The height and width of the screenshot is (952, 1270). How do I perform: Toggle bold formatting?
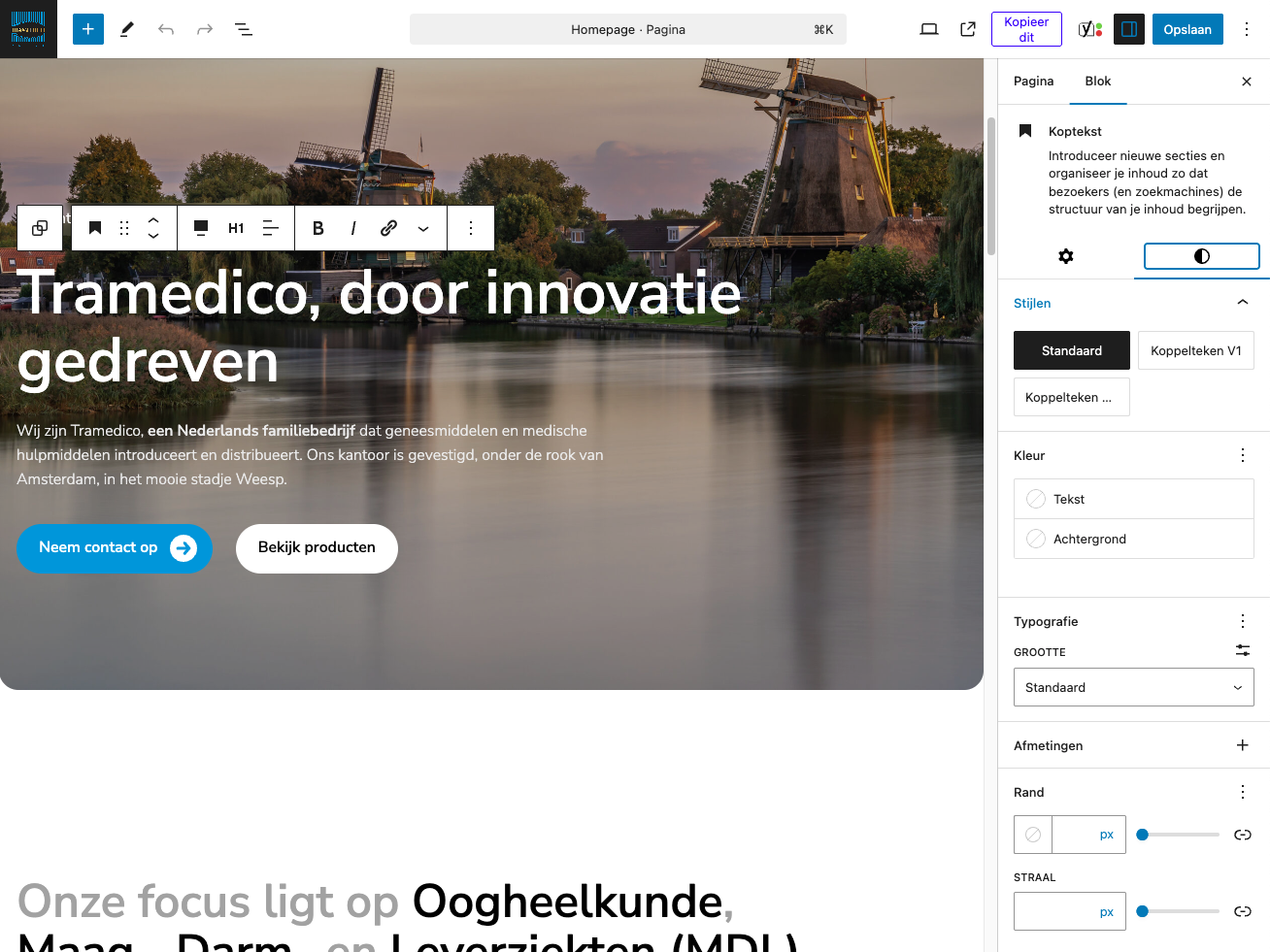coord(318,228)
